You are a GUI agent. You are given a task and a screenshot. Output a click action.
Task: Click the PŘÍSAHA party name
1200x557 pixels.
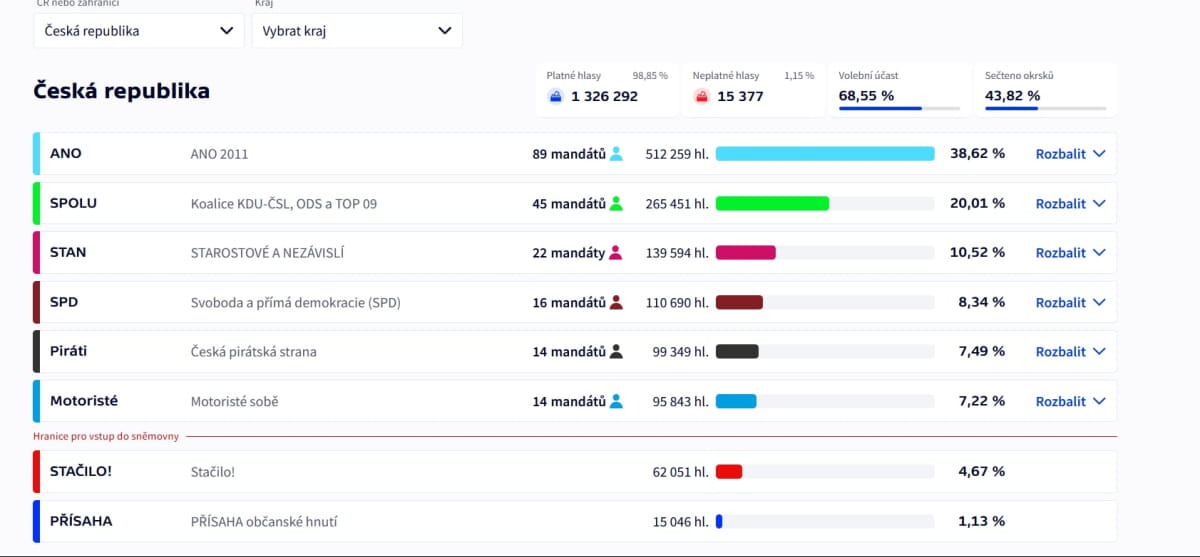tap(81, 521)
